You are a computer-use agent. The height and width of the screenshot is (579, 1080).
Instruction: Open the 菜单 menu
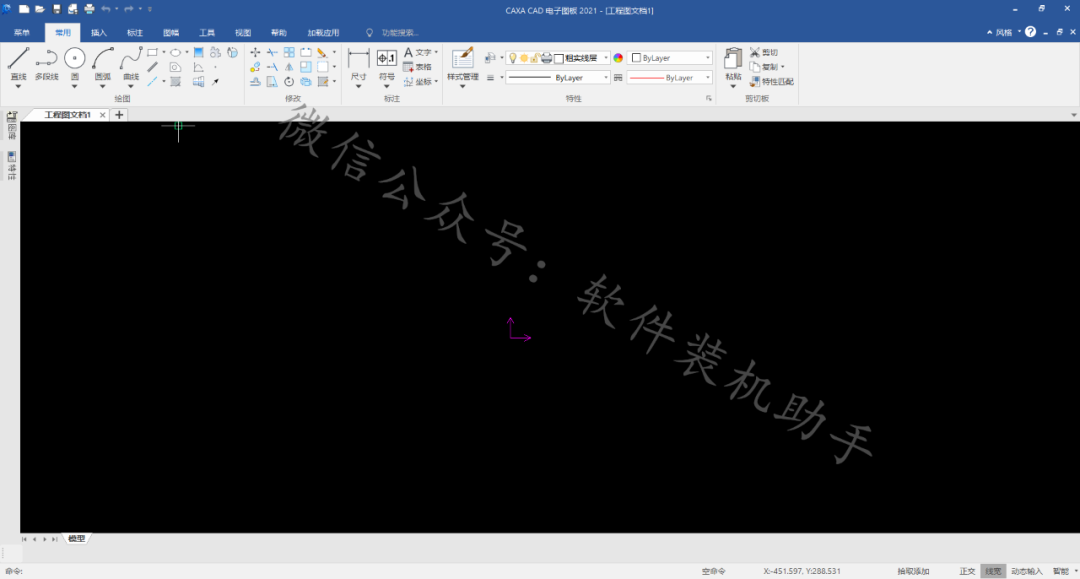pos(22,32)
